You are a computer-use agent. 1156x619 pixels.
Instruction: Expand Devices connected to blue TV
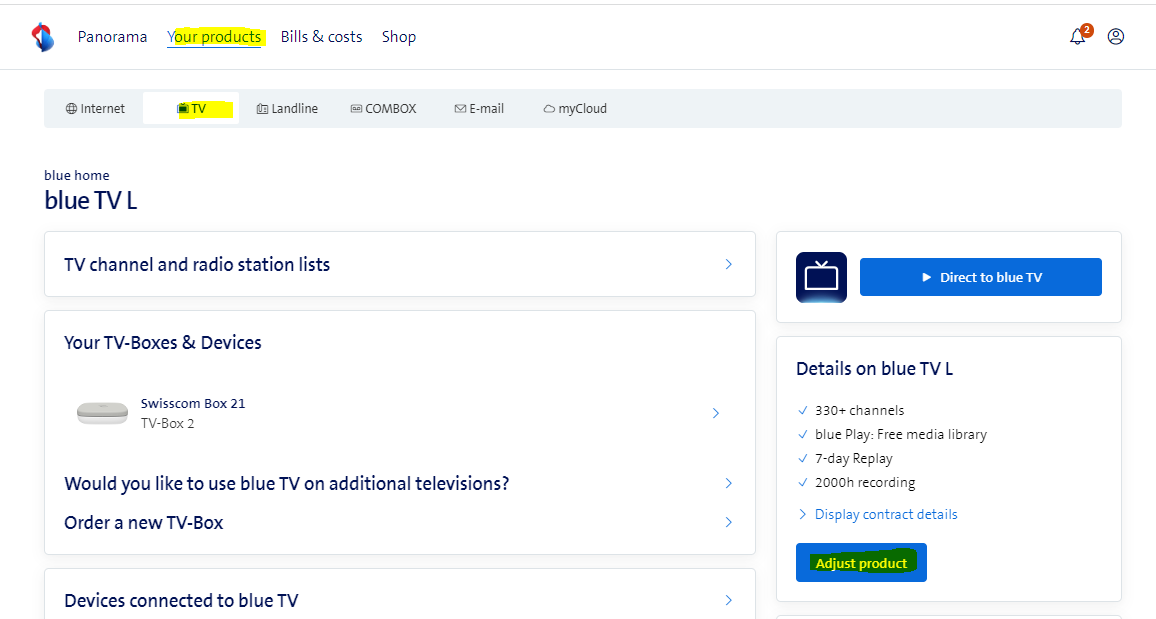[x=399, y=600]
